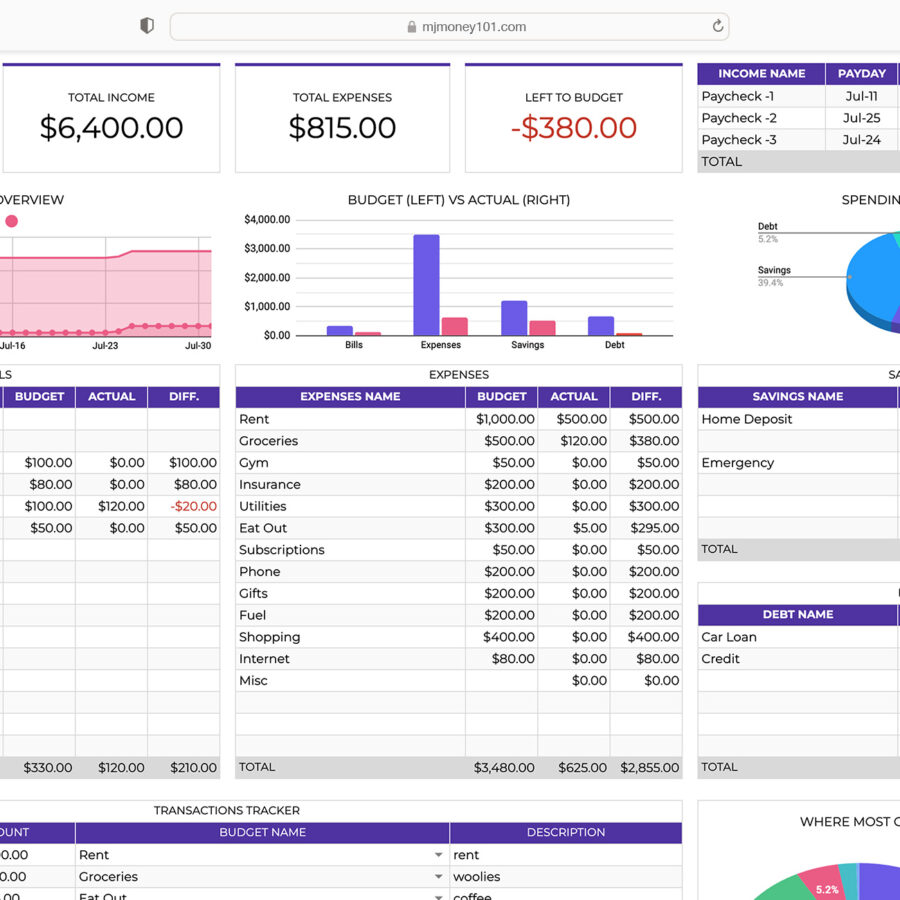Click the lock icon next to mjmoney101.com
This screenshot has width=900, height=900.
point(412,27)
